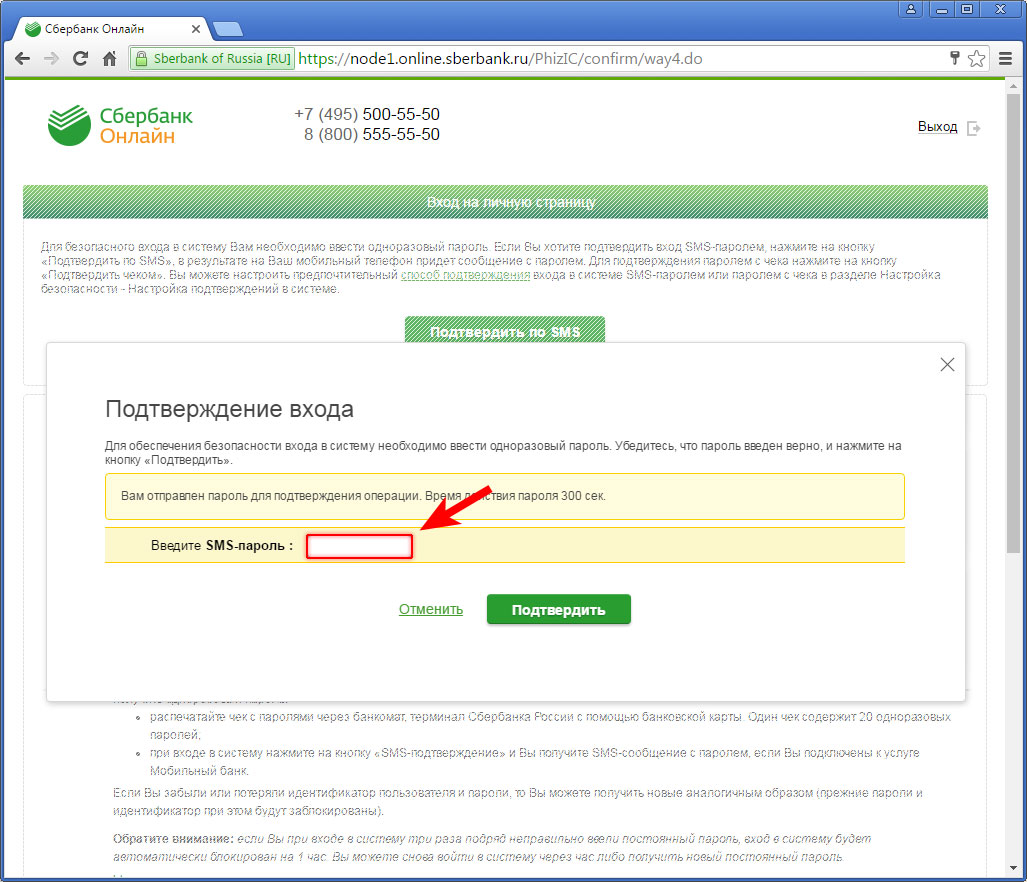
Task: Click the page vertical scrollbar thumb
Action: [1013, 324]
